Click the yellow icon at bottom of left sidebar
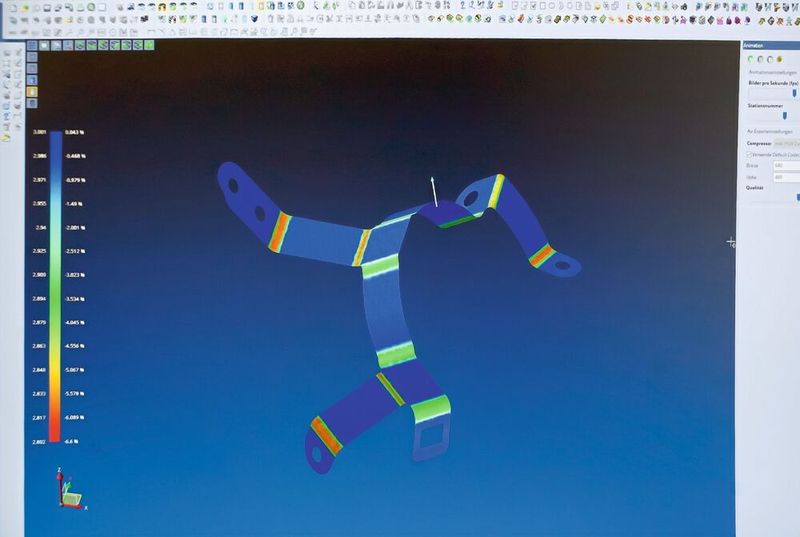This screenshot has width=800, height=537. (x=6, y=137)
